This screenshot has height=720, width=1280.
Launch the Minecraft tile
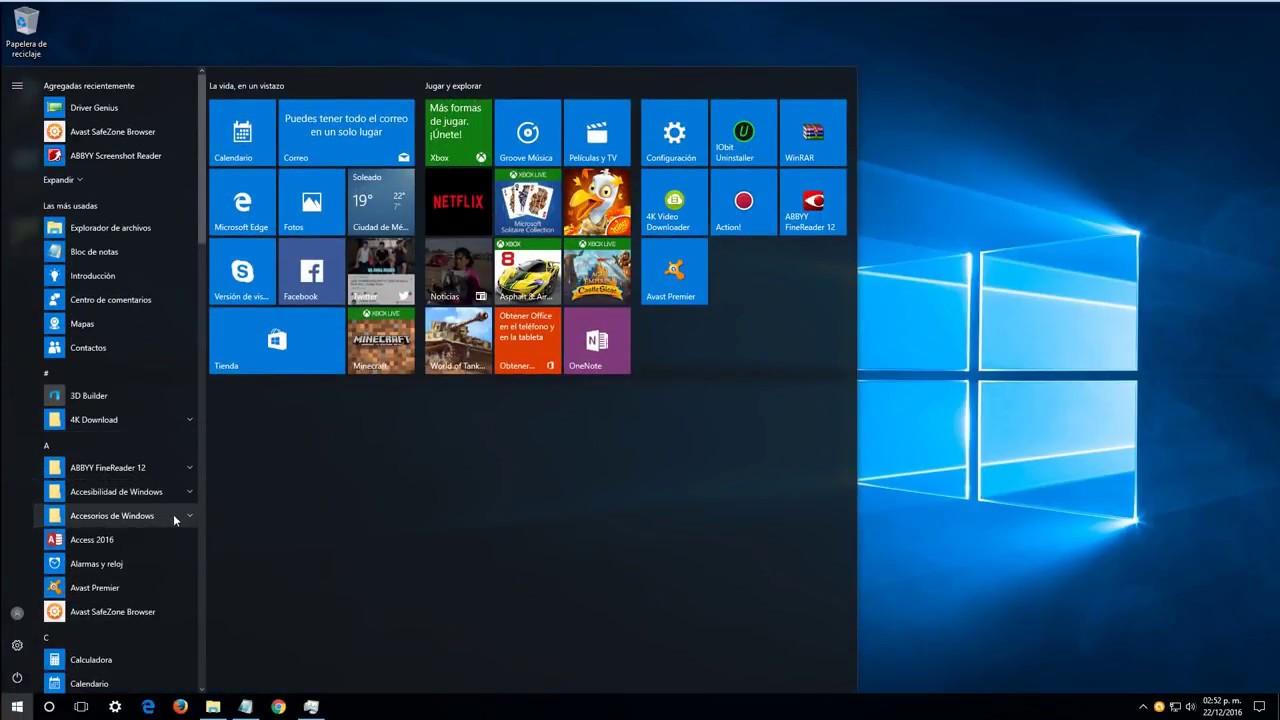pyautogui.click(x=381, y=340)
